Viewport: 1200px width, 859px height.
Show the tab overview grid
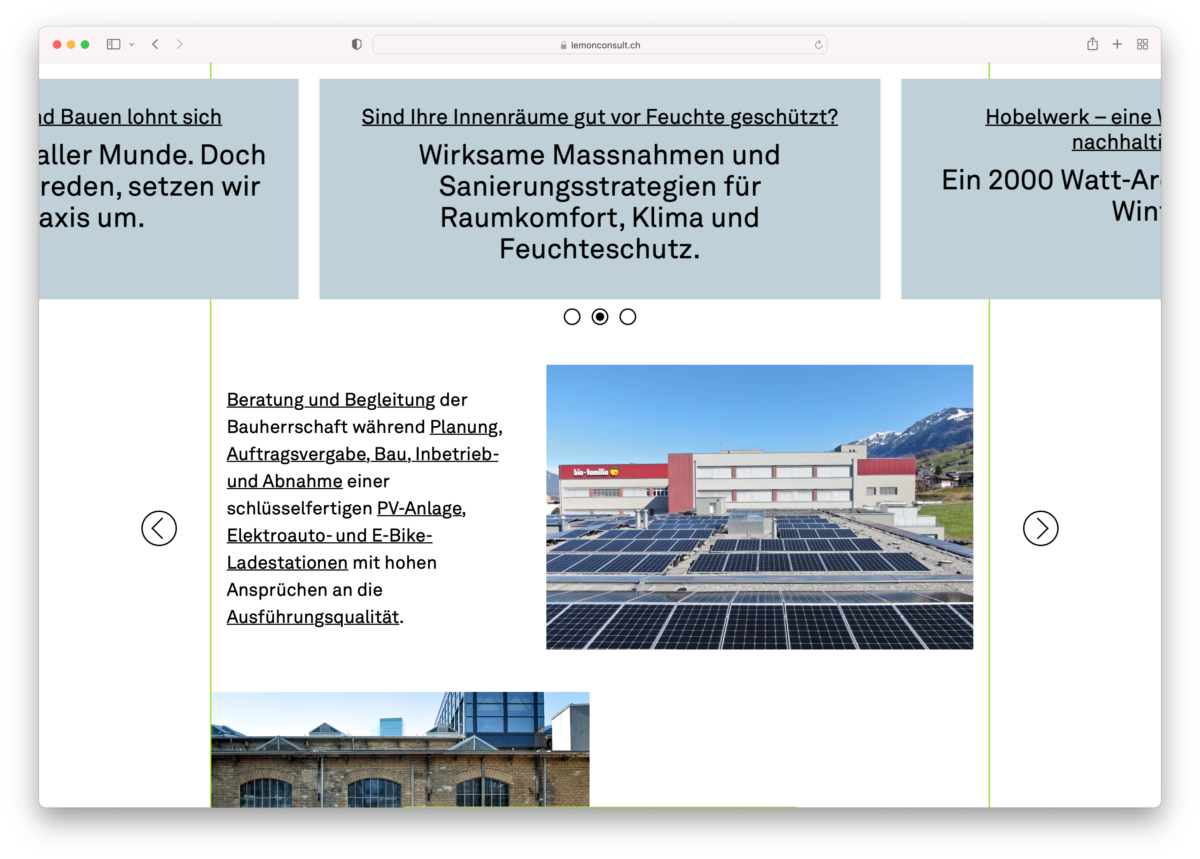(1142, 44)
